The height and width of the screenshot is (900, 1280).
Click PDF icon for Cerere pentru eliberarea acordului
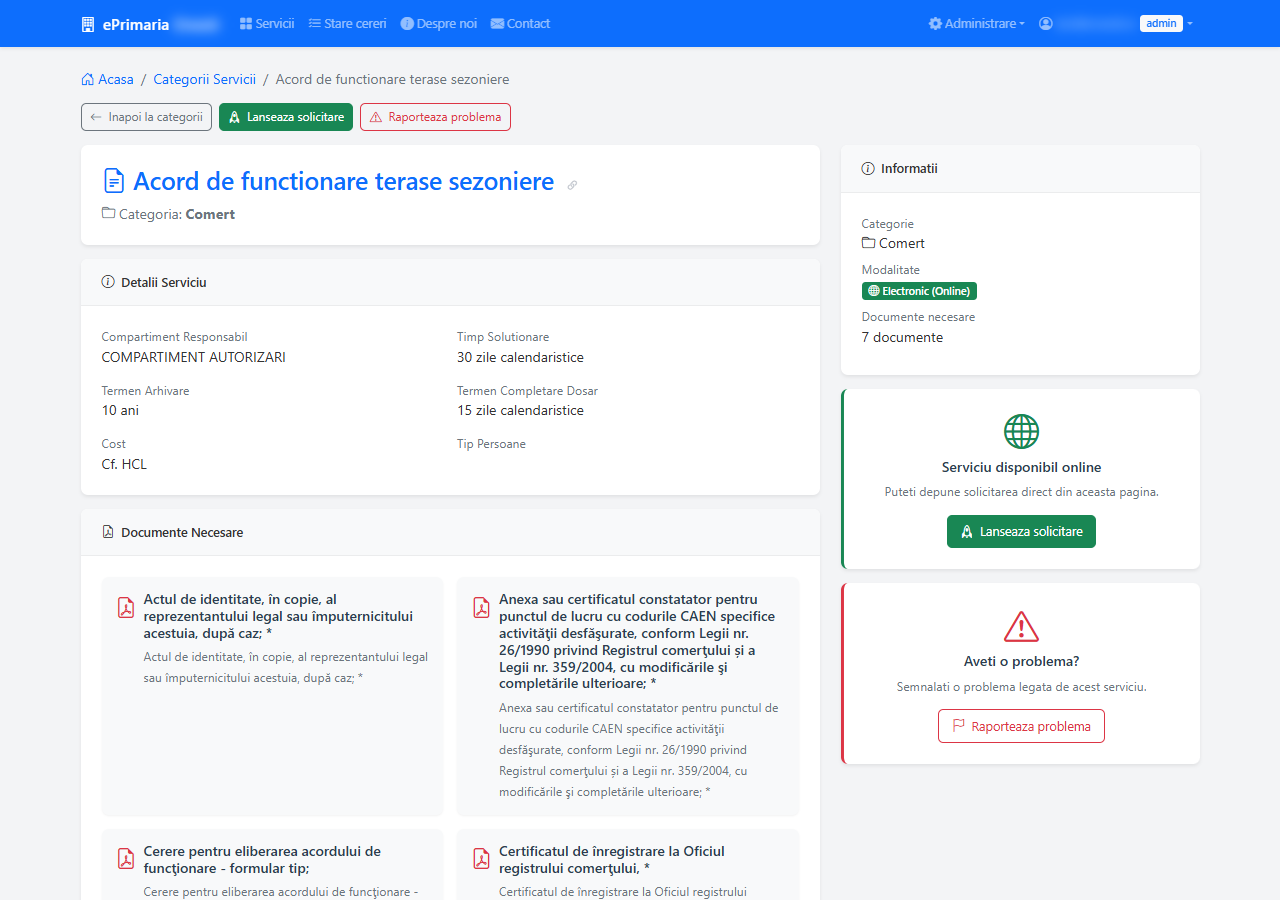tap(126, 860)
